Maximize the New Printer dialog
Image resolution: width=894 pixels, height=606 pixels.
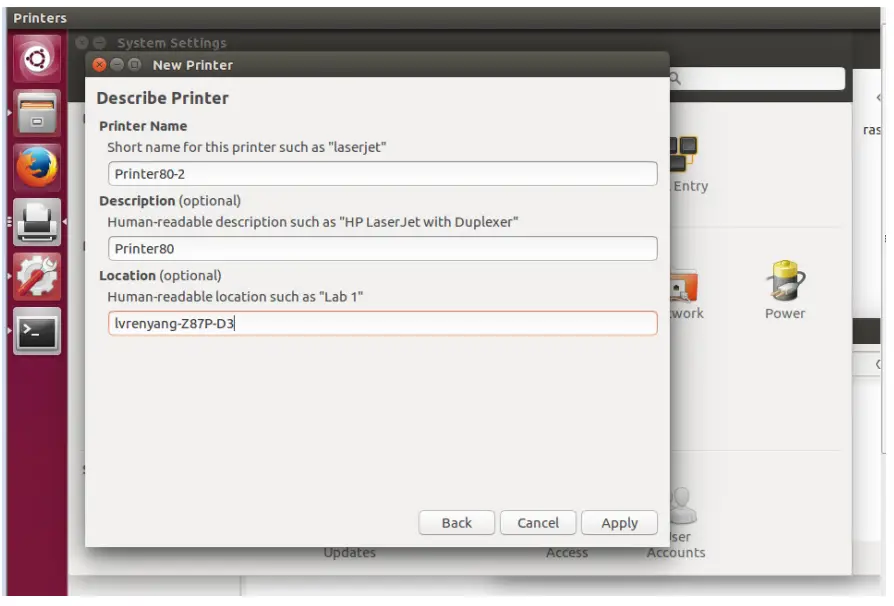tap(135, 65)
